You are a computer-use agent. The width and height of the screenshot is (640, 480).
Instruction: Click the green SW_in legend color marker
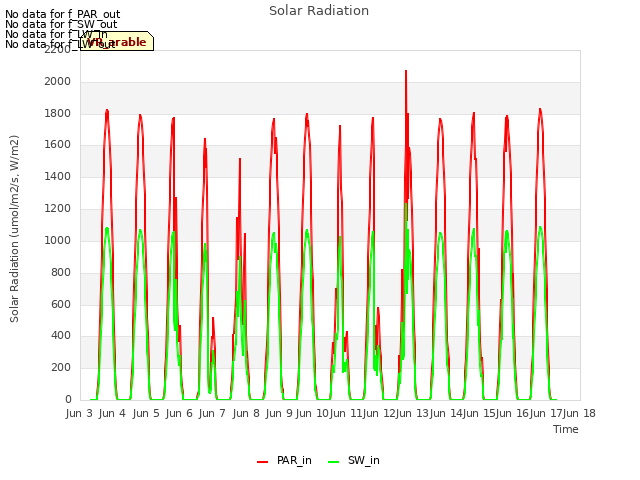tap(333, 462)
